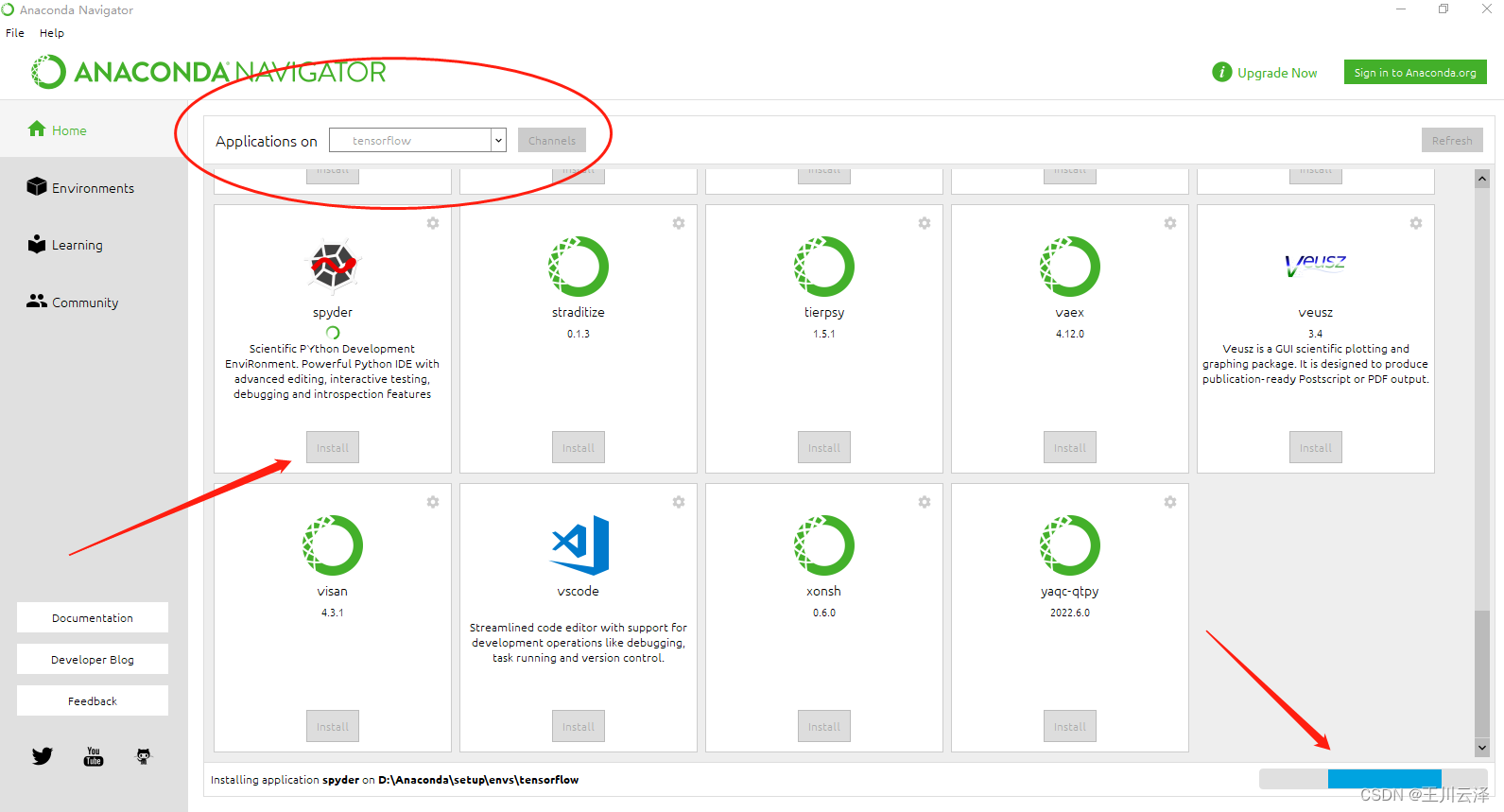
Task: Click Sign in to Anaconda.org
Action: [1415, 72]
